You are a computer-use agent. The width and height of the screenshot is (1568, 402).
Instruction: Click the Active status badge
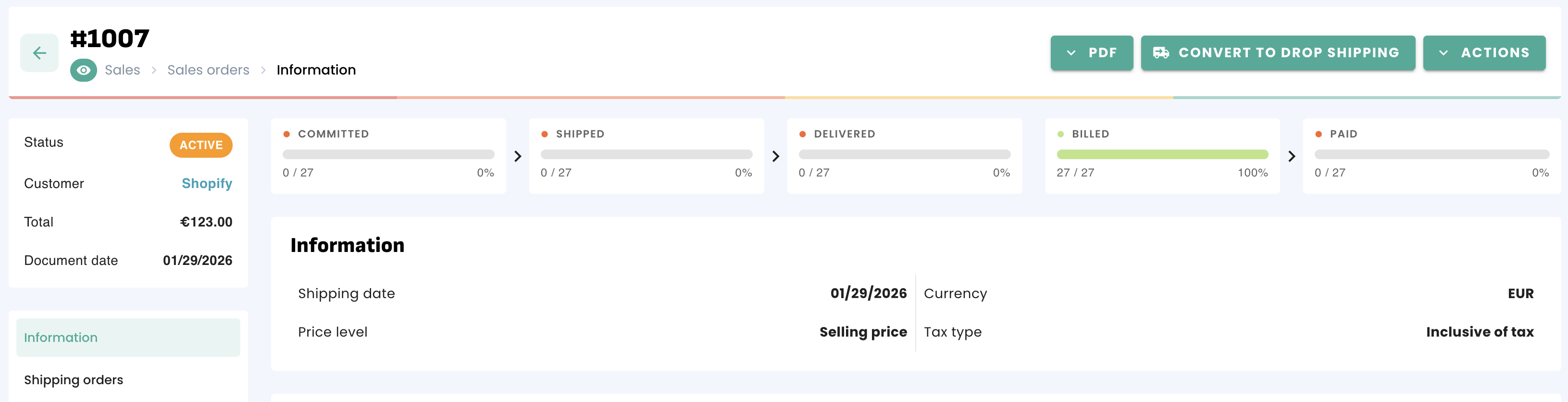(x=201, y=145)
